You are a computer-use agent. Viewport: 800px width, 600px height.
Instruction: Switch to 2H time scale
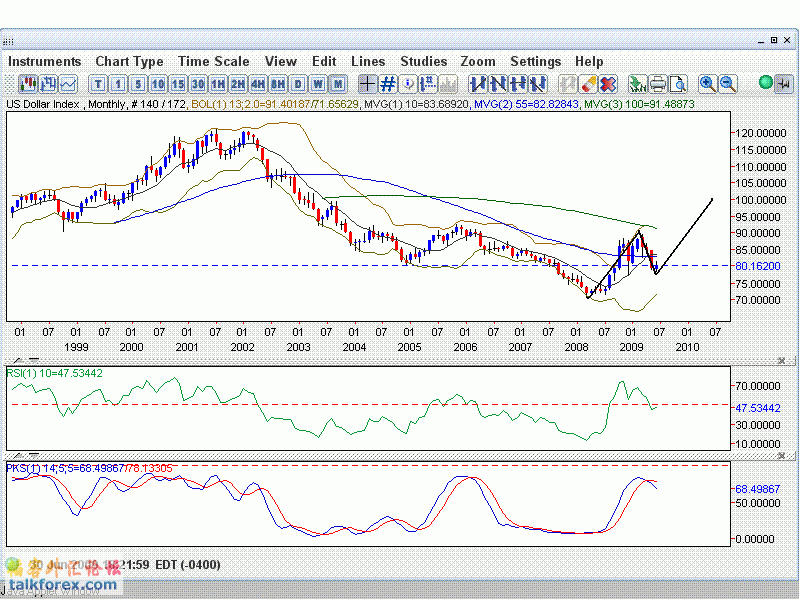click(x=238, y=84)
